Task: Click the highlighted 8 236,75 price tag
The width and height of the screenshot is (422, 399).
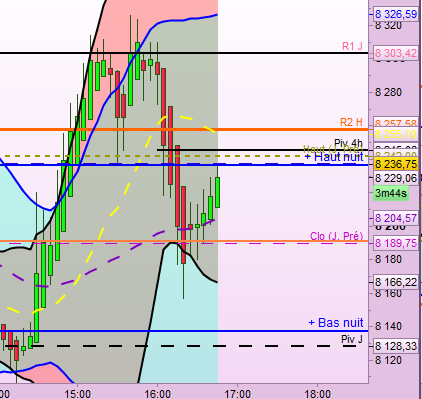Action: 395,164
